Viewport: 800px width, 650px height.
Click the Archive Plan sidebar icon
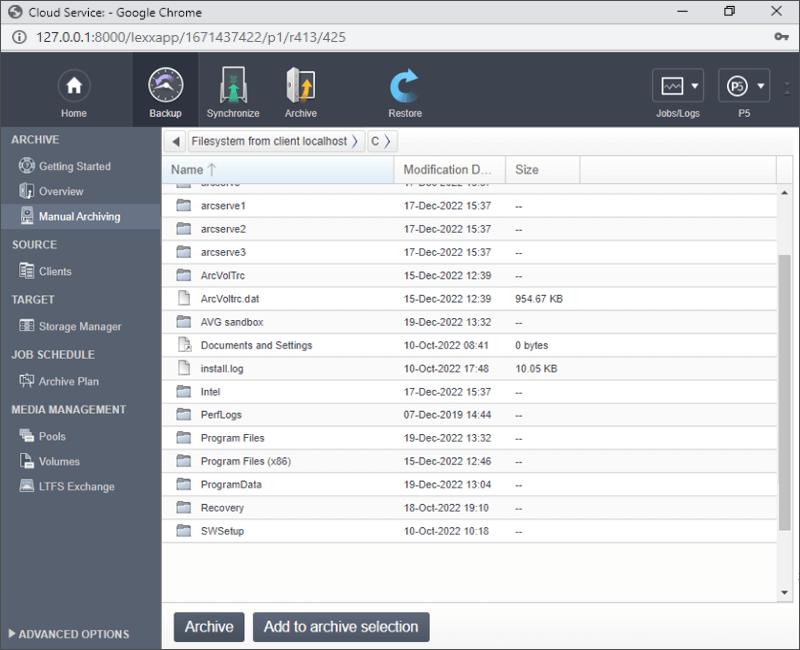click(27, 381)
